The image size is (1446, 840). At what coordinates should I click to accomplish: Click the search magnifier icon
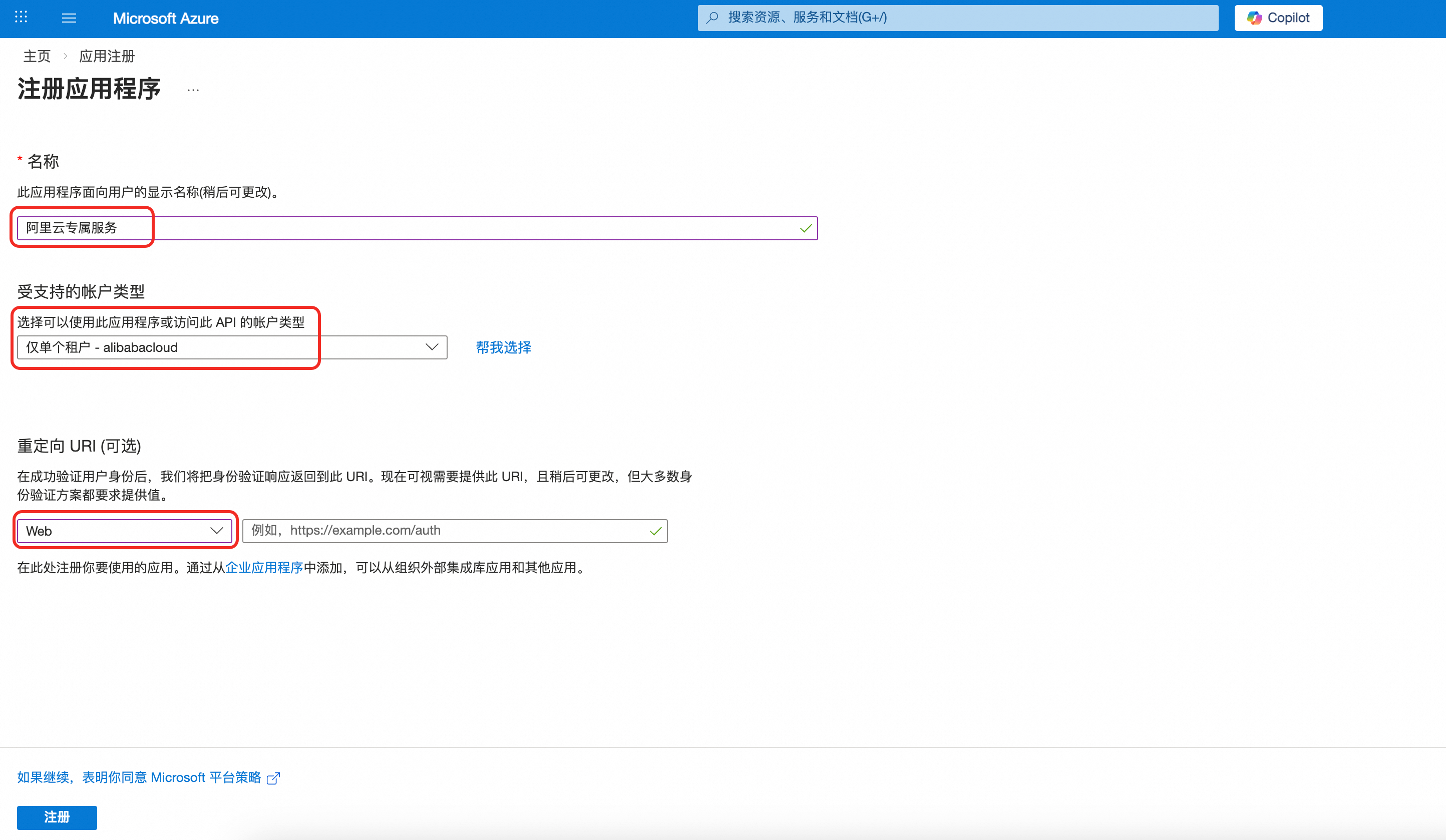[712, 18]
